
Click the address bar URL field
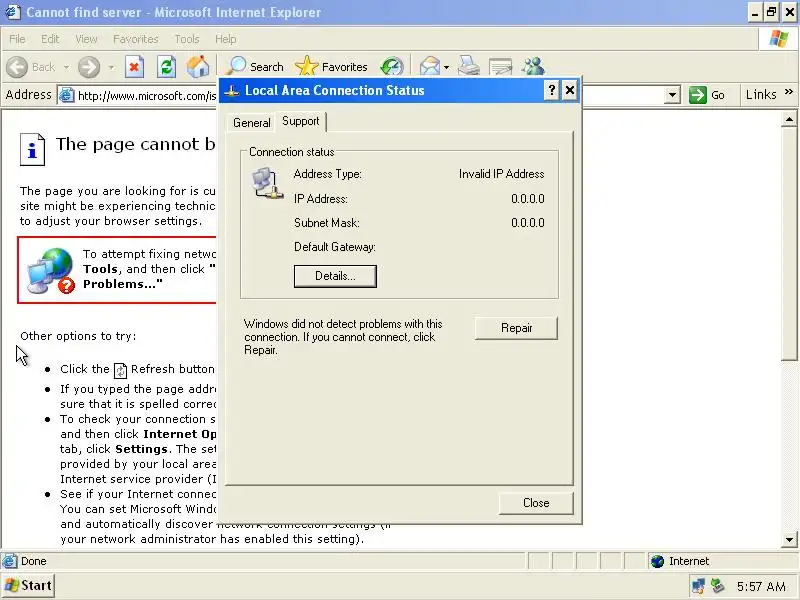147,95
